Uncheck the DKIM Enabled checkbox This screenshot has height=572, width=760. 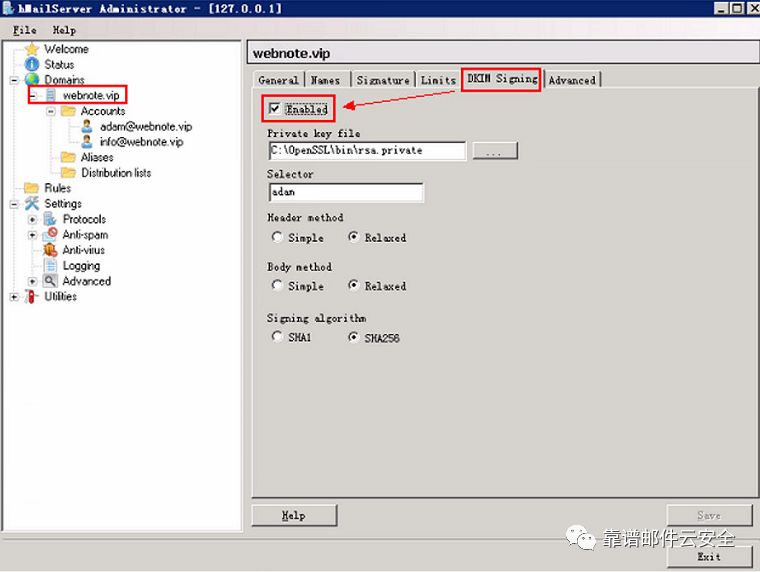(x=274, y=109)
